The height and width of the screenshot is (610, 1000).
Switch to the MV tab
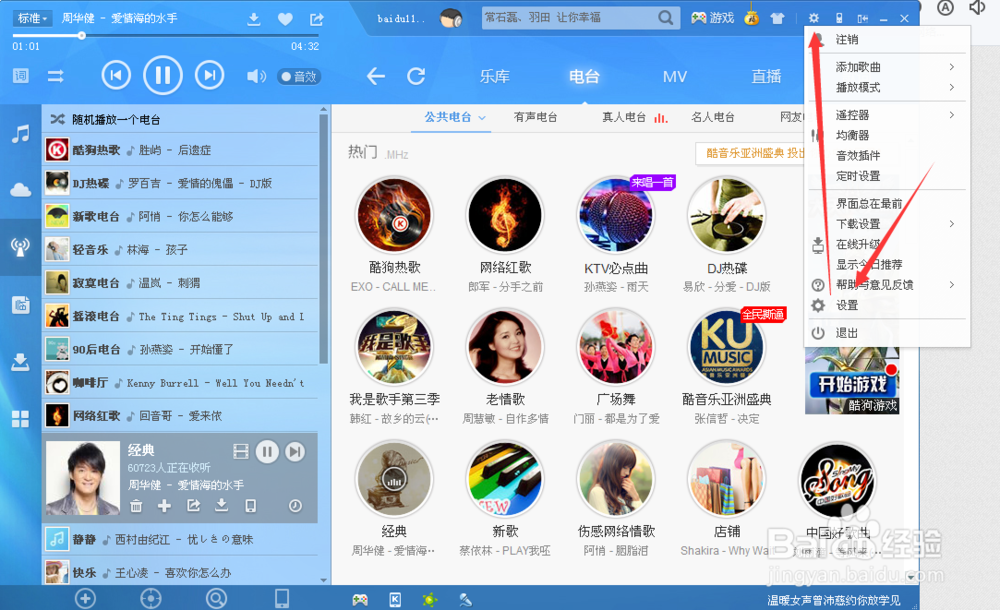[x=675, y=77]
